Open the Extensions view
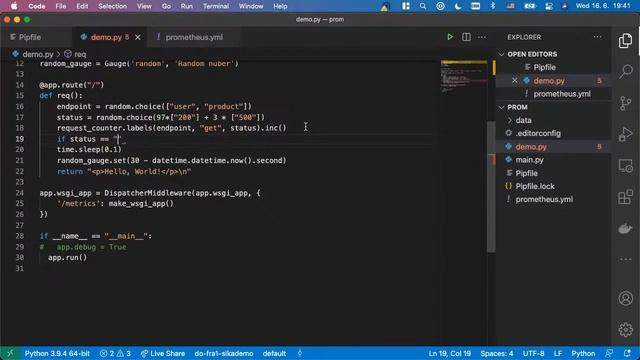This screenshot has height=360, width=640. click(x=625, y=197)
